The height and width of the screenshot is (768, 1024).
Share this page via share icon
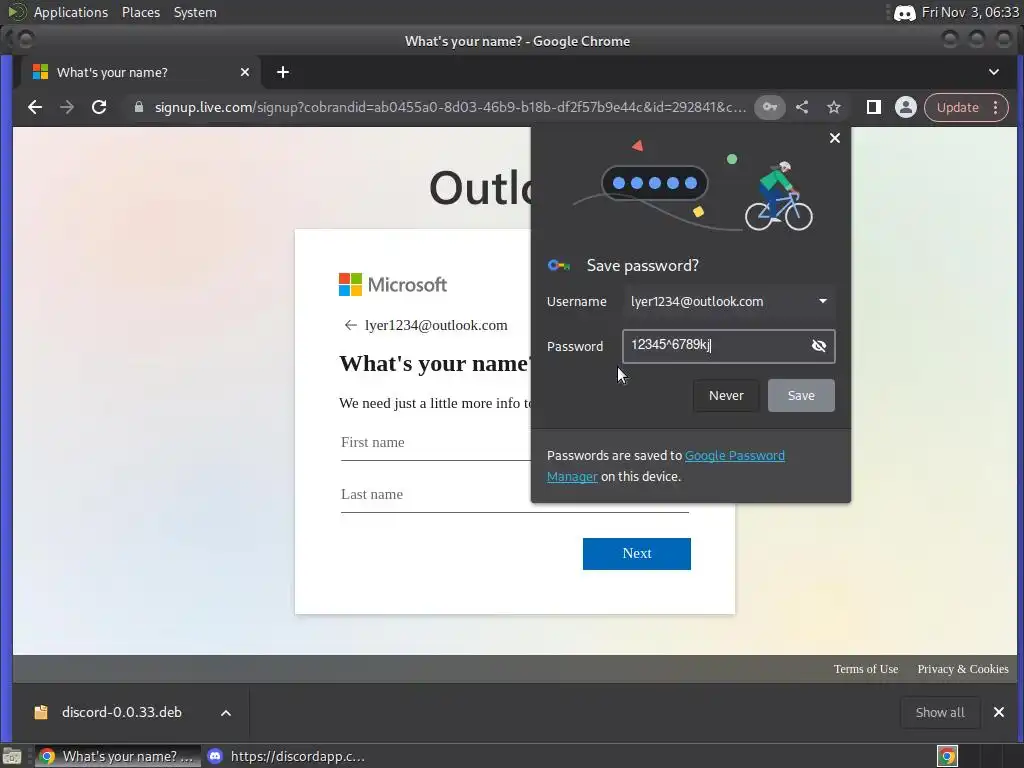click(802, 107)
